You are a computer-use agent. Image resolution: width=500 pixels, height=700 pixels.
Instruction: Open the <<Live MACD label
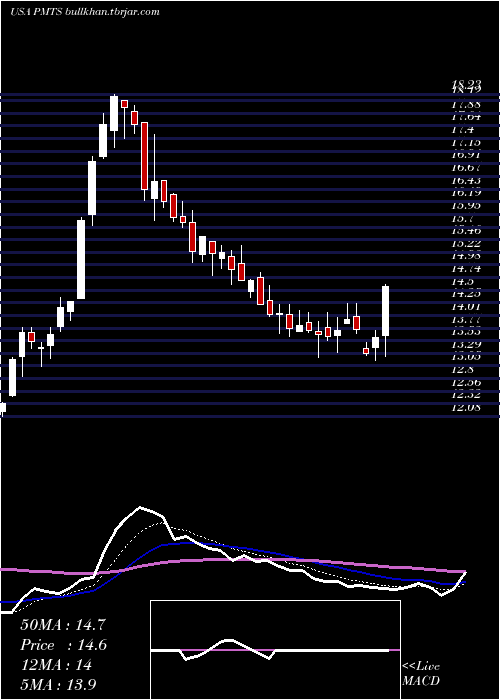pyautogui.click(x=421, y=674)
